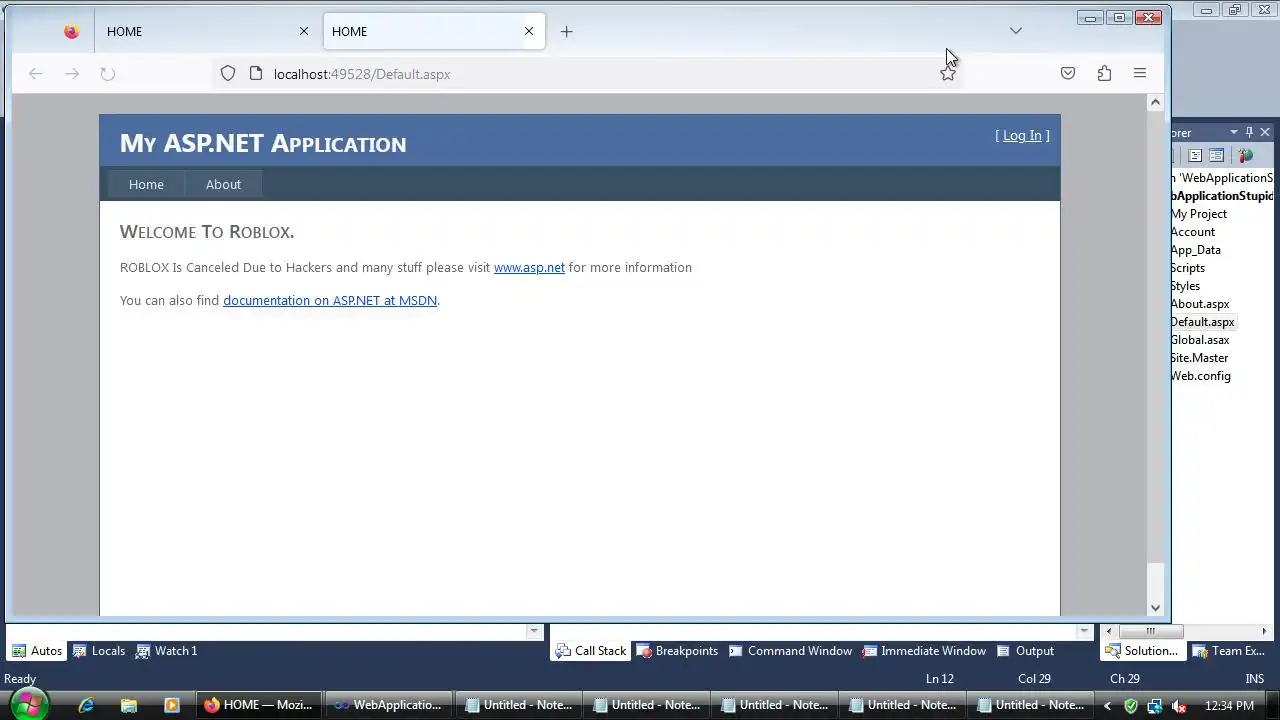The image size is (1280, 720).
Task: Launch Windows Media Player from quick launch
Action: pyautogui.click(x=171, y=705)
